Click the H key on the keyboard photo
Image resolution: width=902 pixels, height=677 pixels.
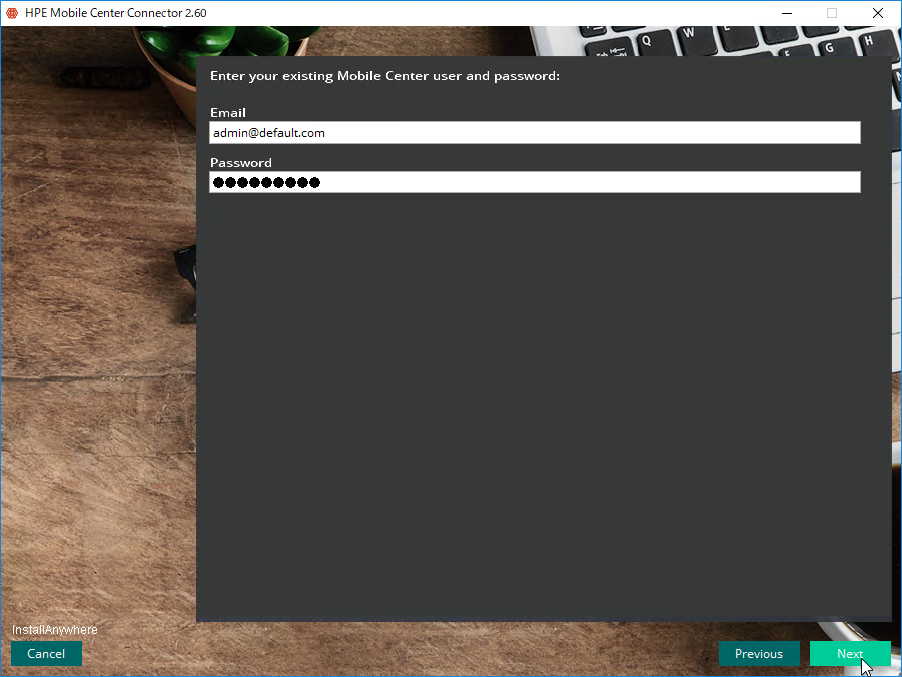(x=869, y=40)
